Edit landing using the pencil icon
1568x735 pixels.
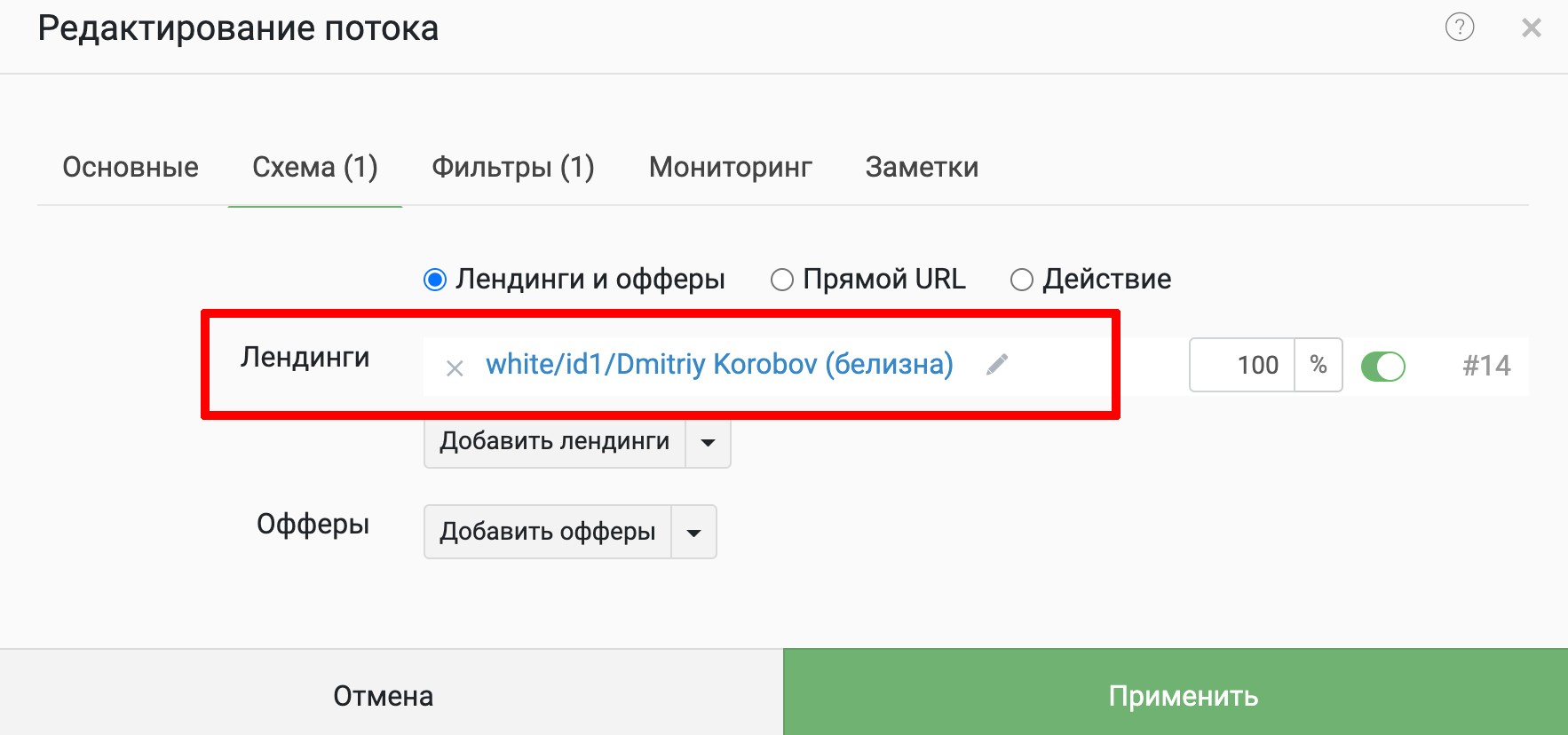997,364
